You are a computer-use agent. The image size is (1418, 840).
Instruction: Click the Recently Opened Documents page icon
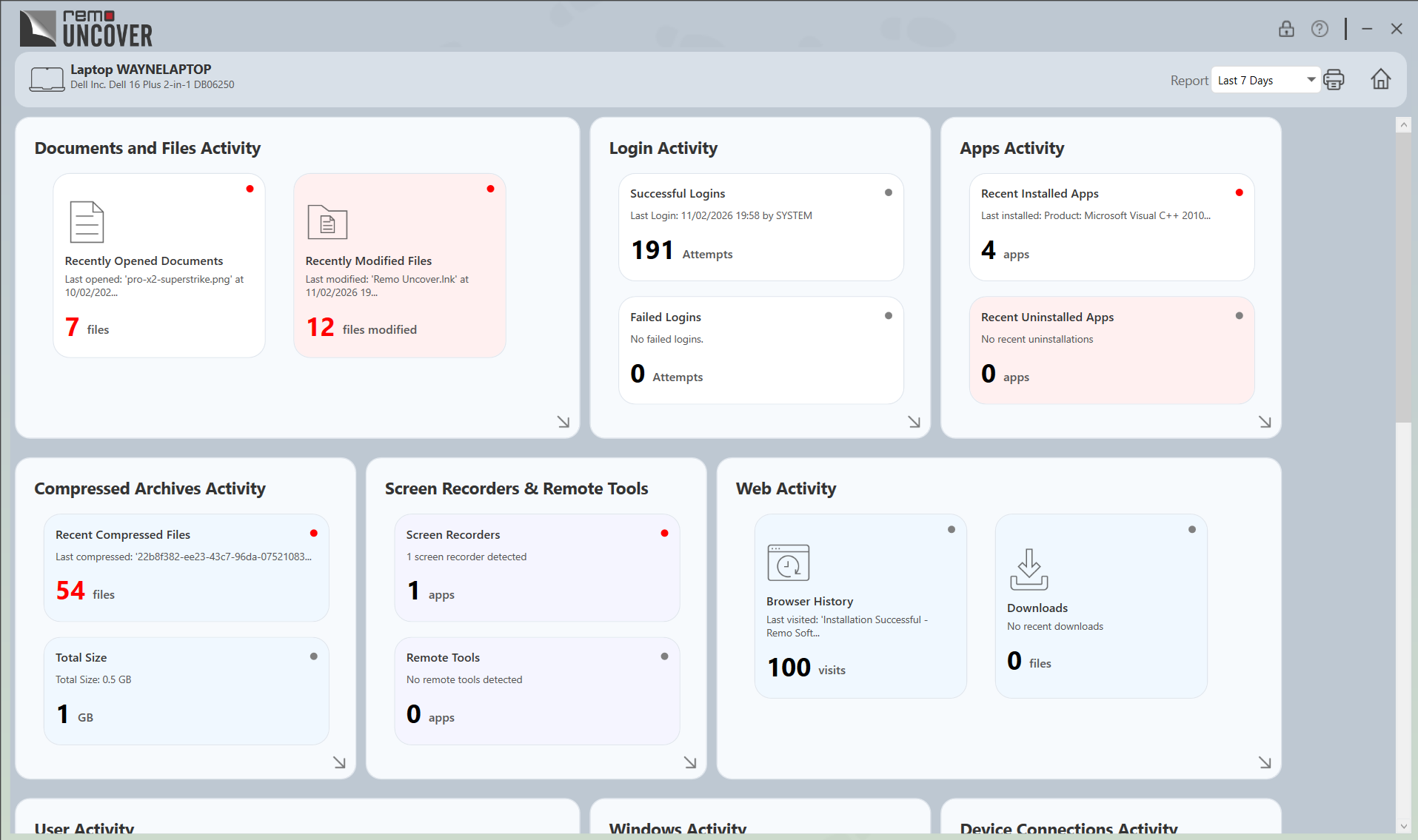click(x=87, y=222)
